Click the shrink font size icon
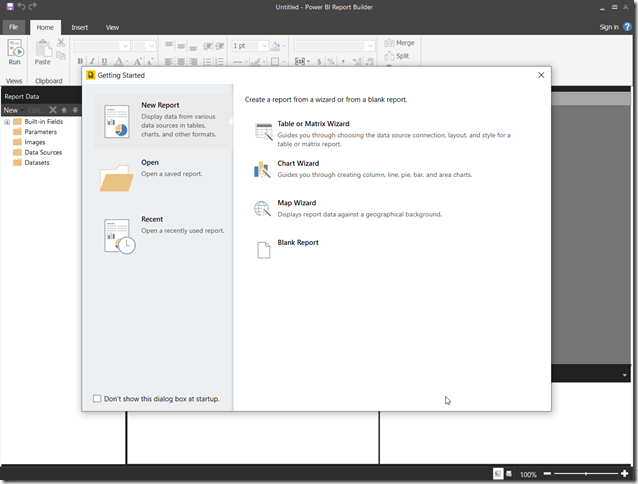 coord(150,61)
